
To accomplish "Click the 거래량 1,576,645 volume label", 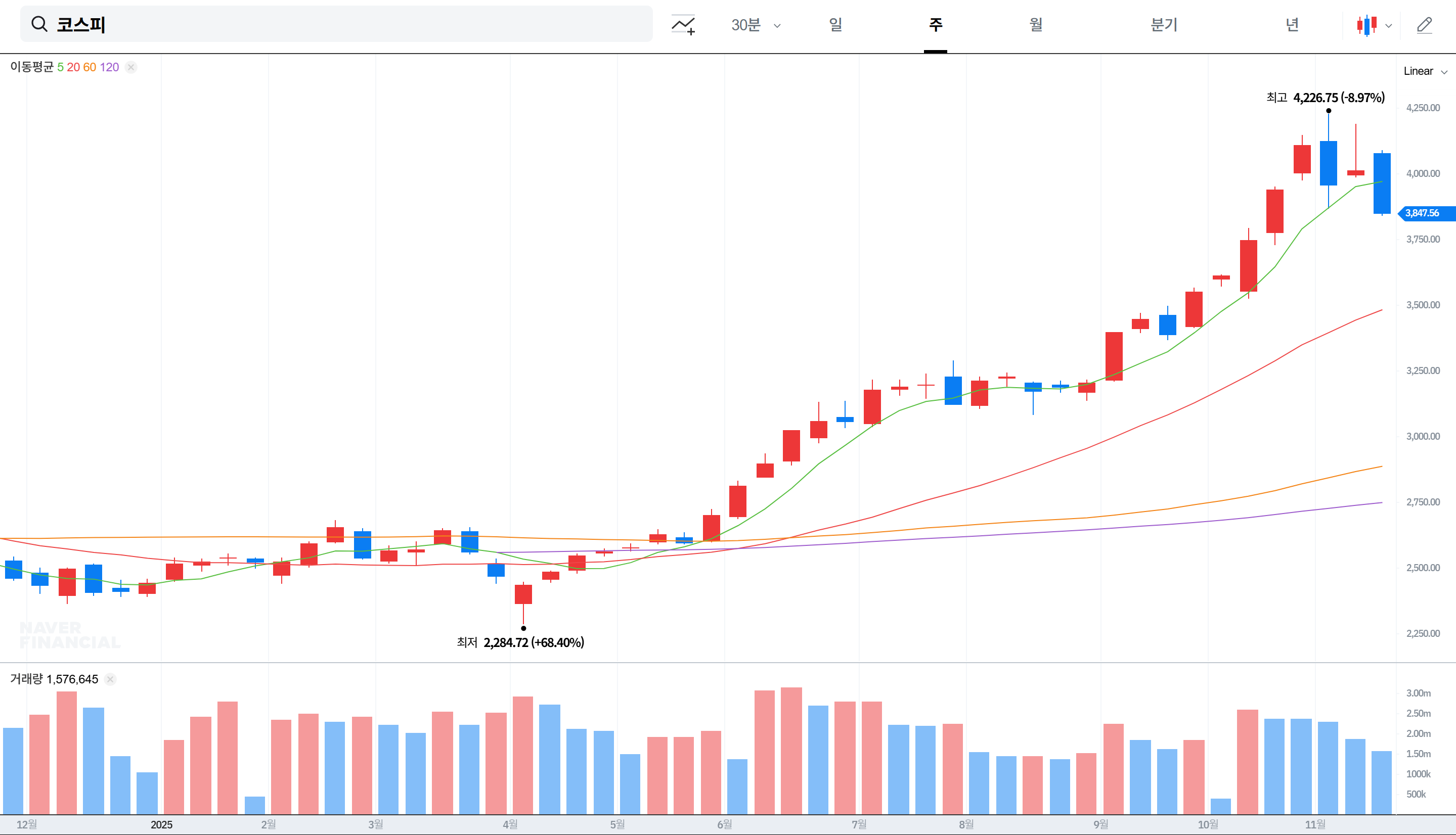I will pos(54,679).
